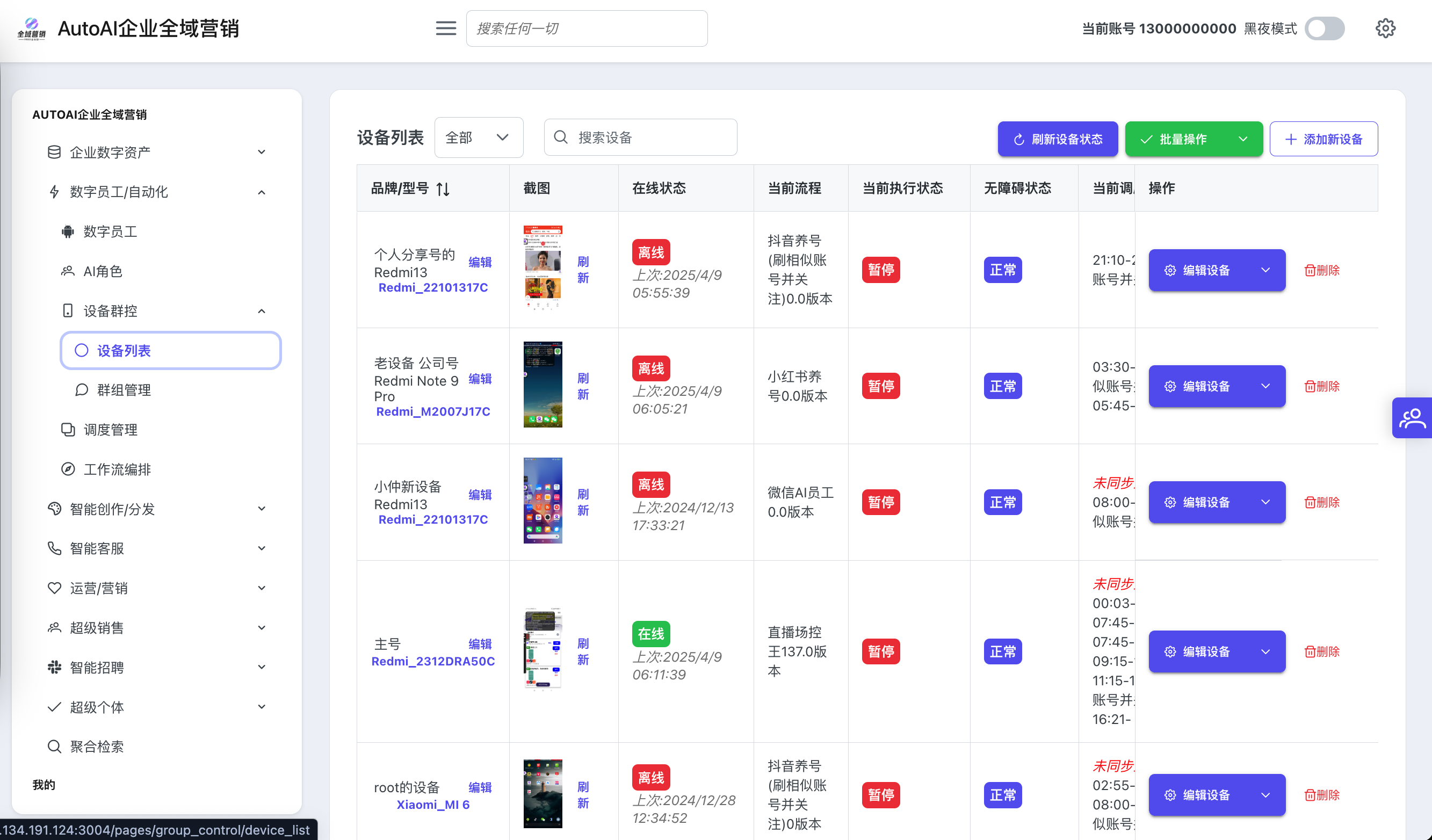Click 编辑设备 for 主号
Viewport: 1432px width, 840px height.
click(1217, 652)
